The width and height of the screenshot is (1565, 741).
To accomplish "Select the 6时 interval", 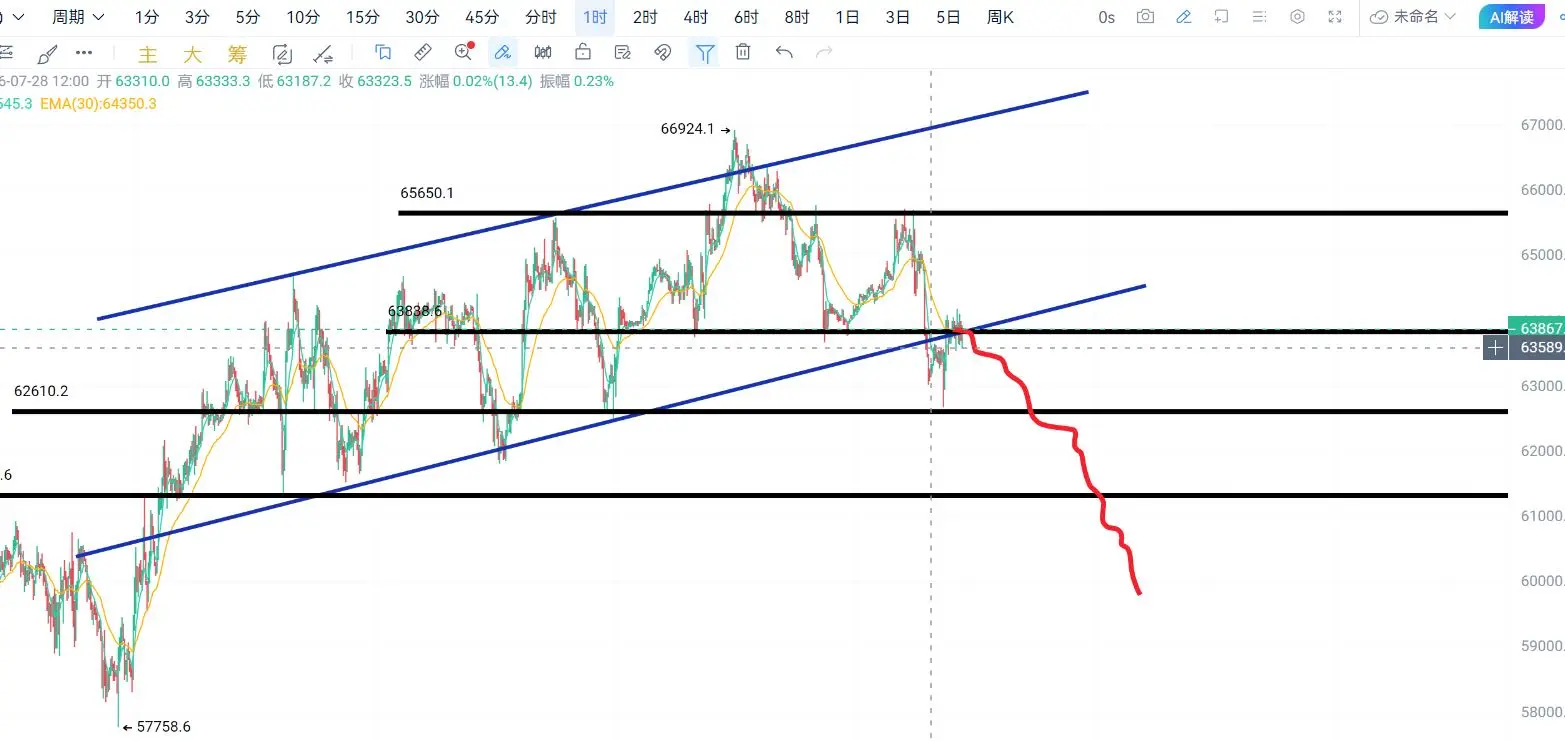I will pyautogui.click(x=746, y=17).
